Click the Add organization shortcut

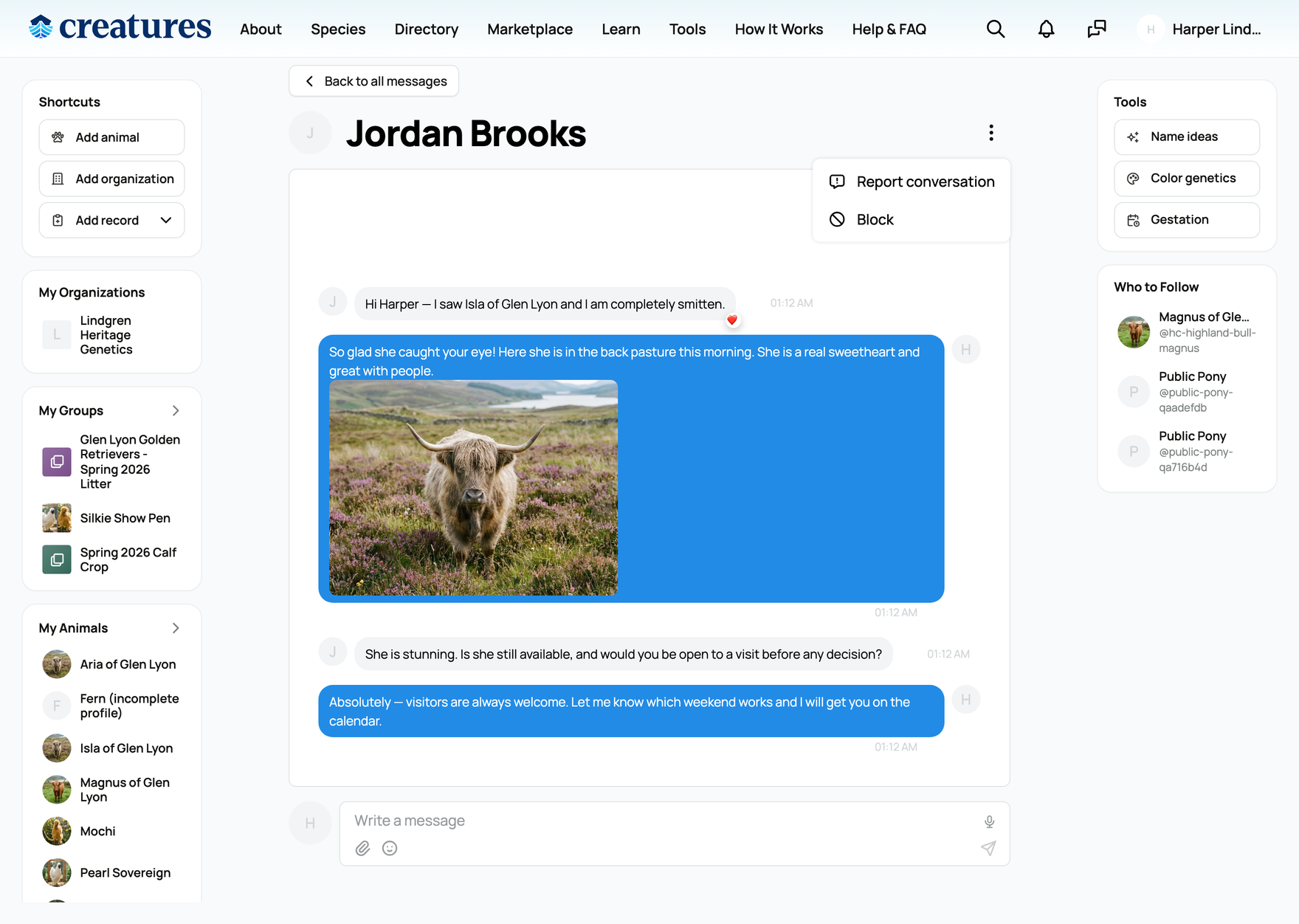pyautogui.click(x=111, y=179)
